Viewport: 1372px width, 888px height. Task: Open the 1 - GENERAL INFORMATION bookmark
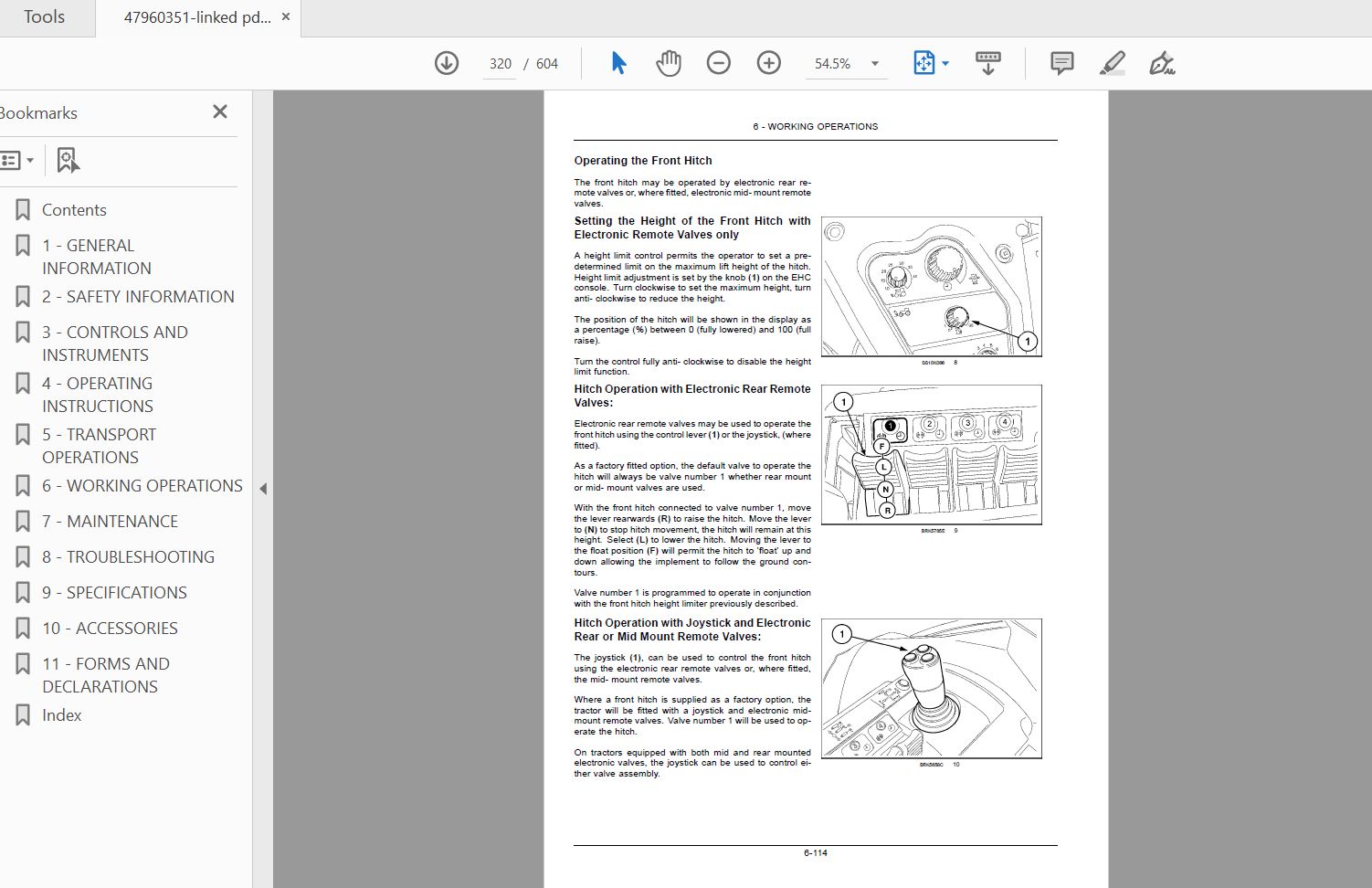pyautogui.click(x=96, y=257)
